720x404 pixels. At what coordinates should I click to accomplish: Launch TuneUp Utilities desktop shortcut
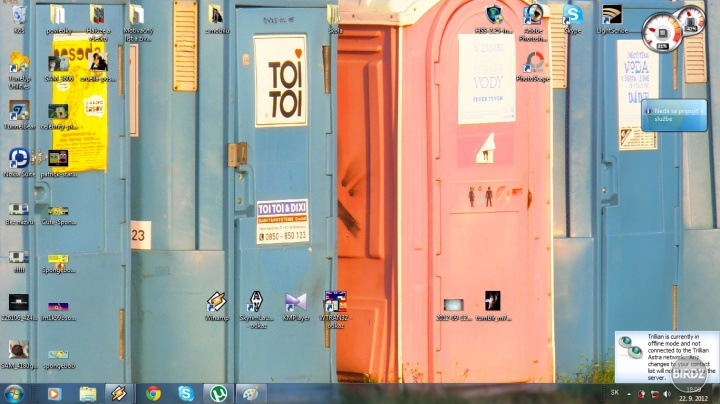[x=19, y=70]
